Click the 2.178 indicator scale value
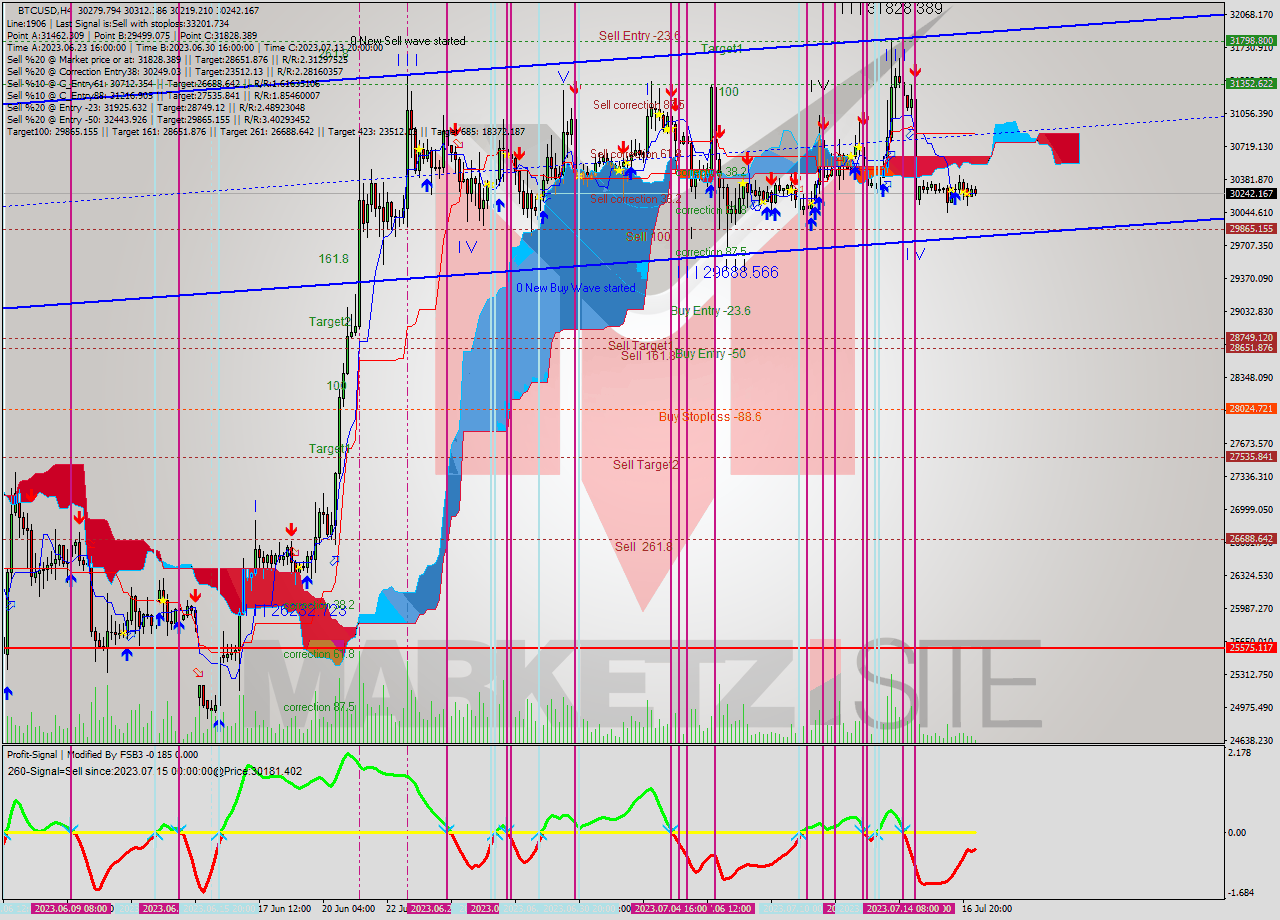 (x=1240, y=752)
